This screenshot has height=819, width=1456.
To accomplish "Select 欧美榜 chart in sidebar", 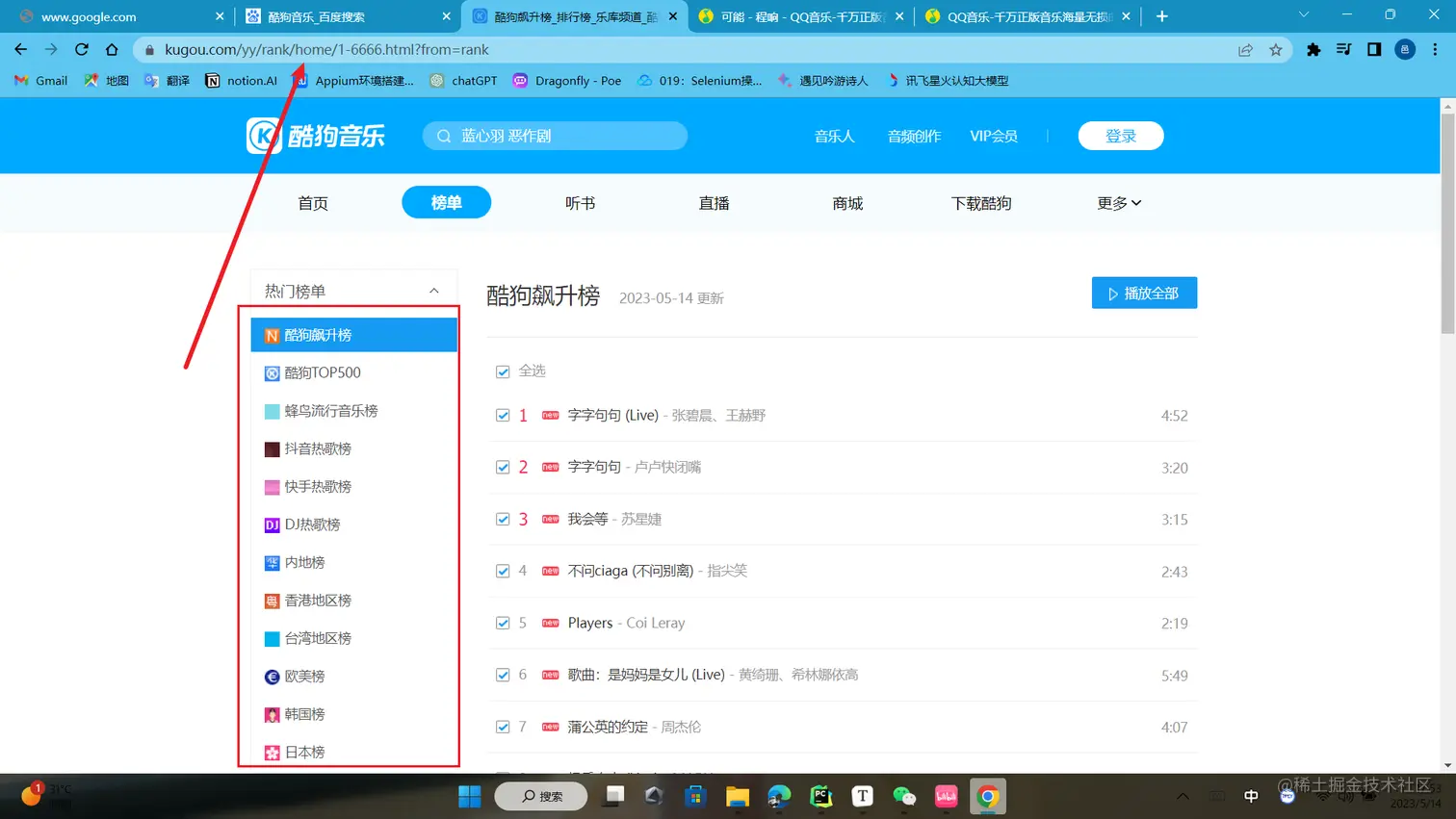I will [x=353, y=677].
